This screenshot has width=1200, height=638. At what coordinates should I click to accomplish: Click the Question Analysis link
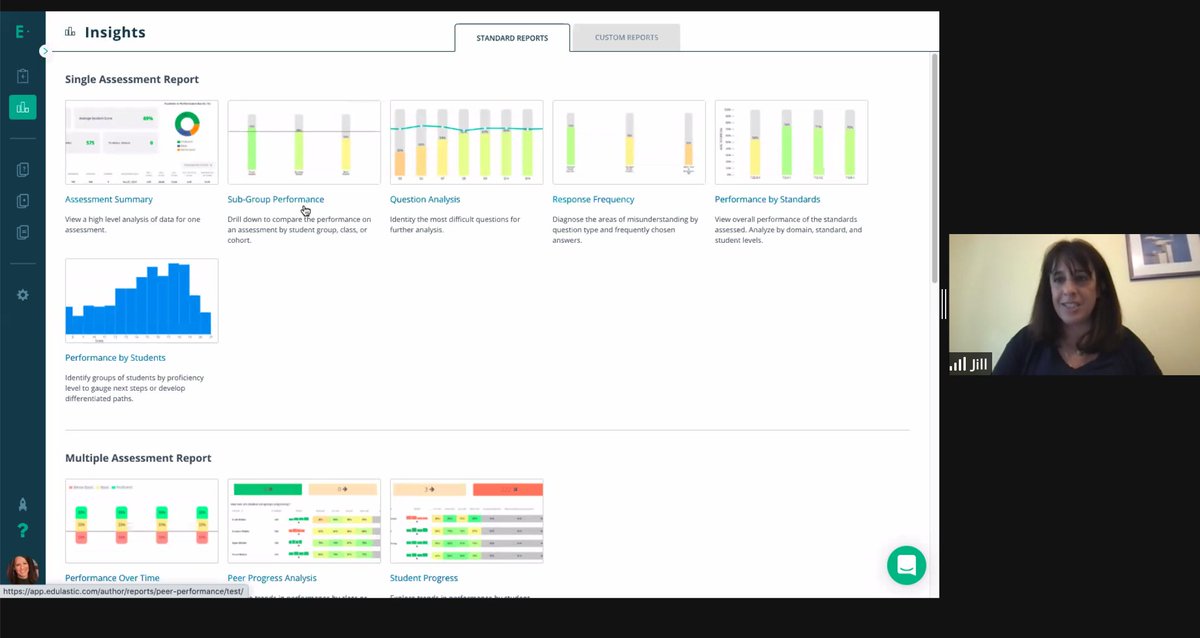coord(425,199)
